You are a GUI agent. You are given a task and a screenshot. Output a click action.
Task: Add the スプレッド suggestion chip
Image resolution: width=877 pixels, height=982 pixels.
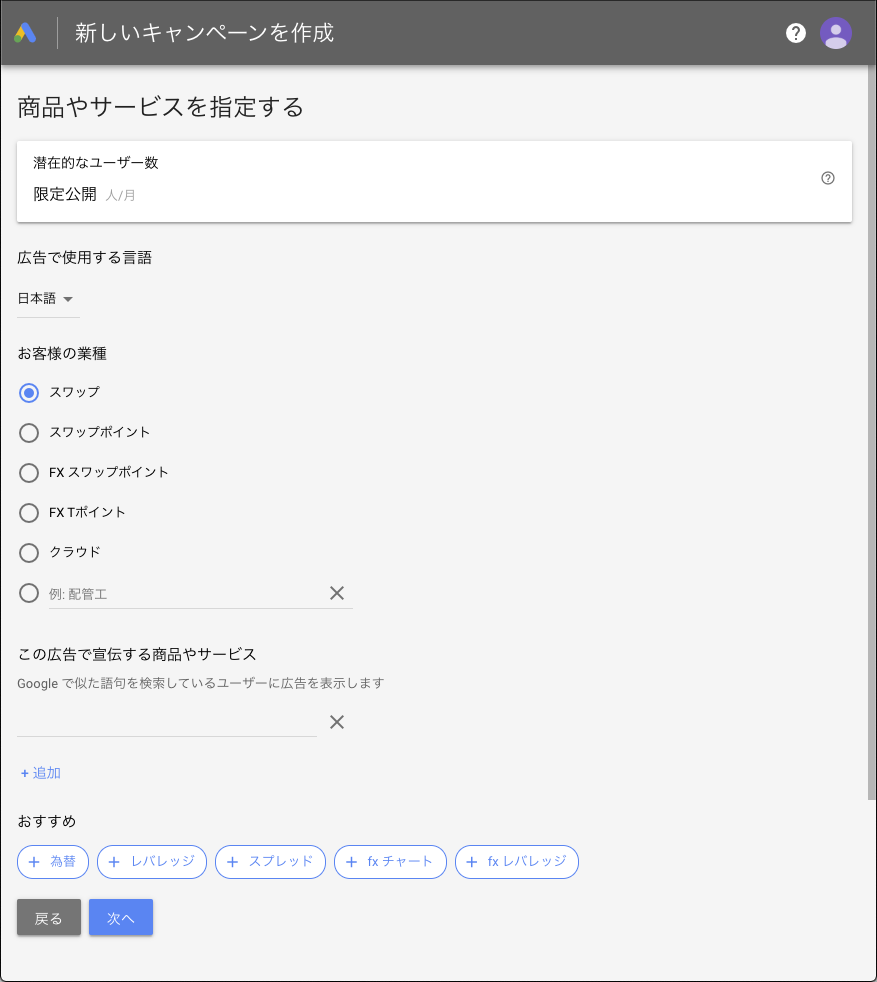point(270,862)
